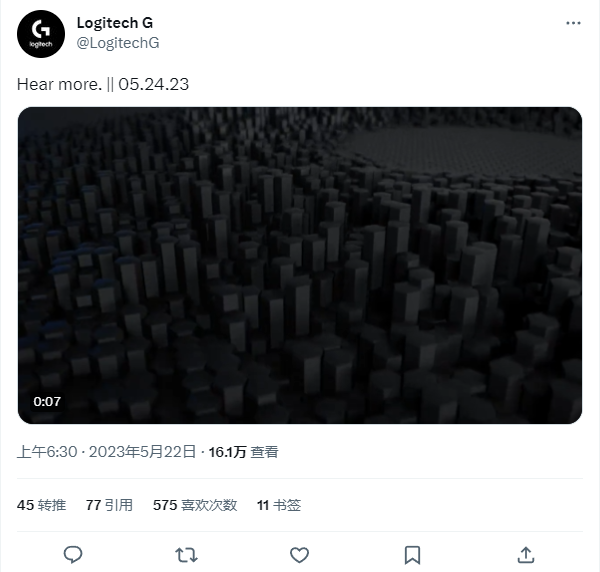Click the Logitech G profile avatar

tap(41, 34)
